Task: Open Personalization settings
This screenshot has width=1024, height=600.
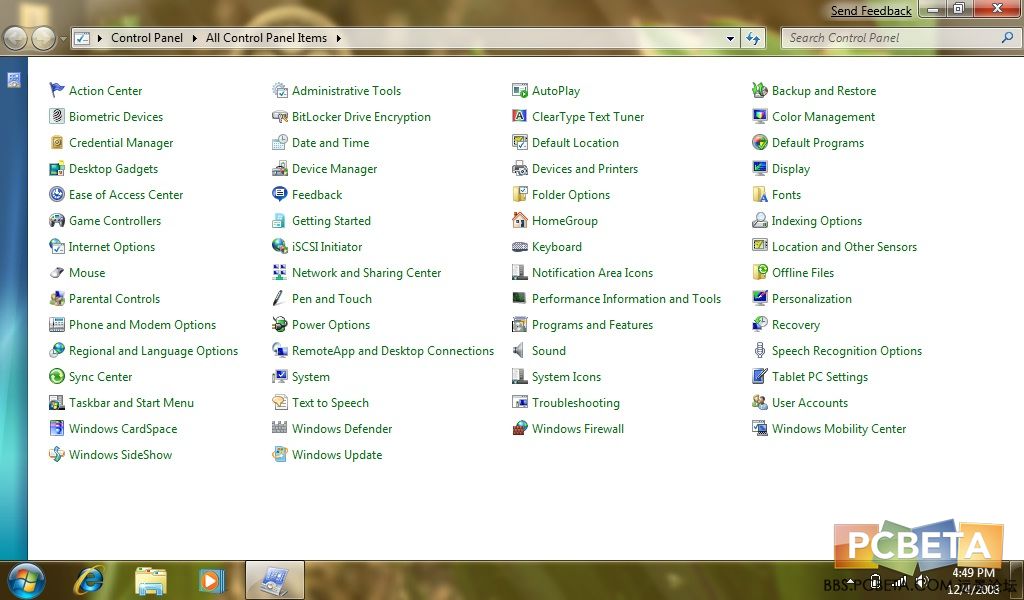Action: 813,298
